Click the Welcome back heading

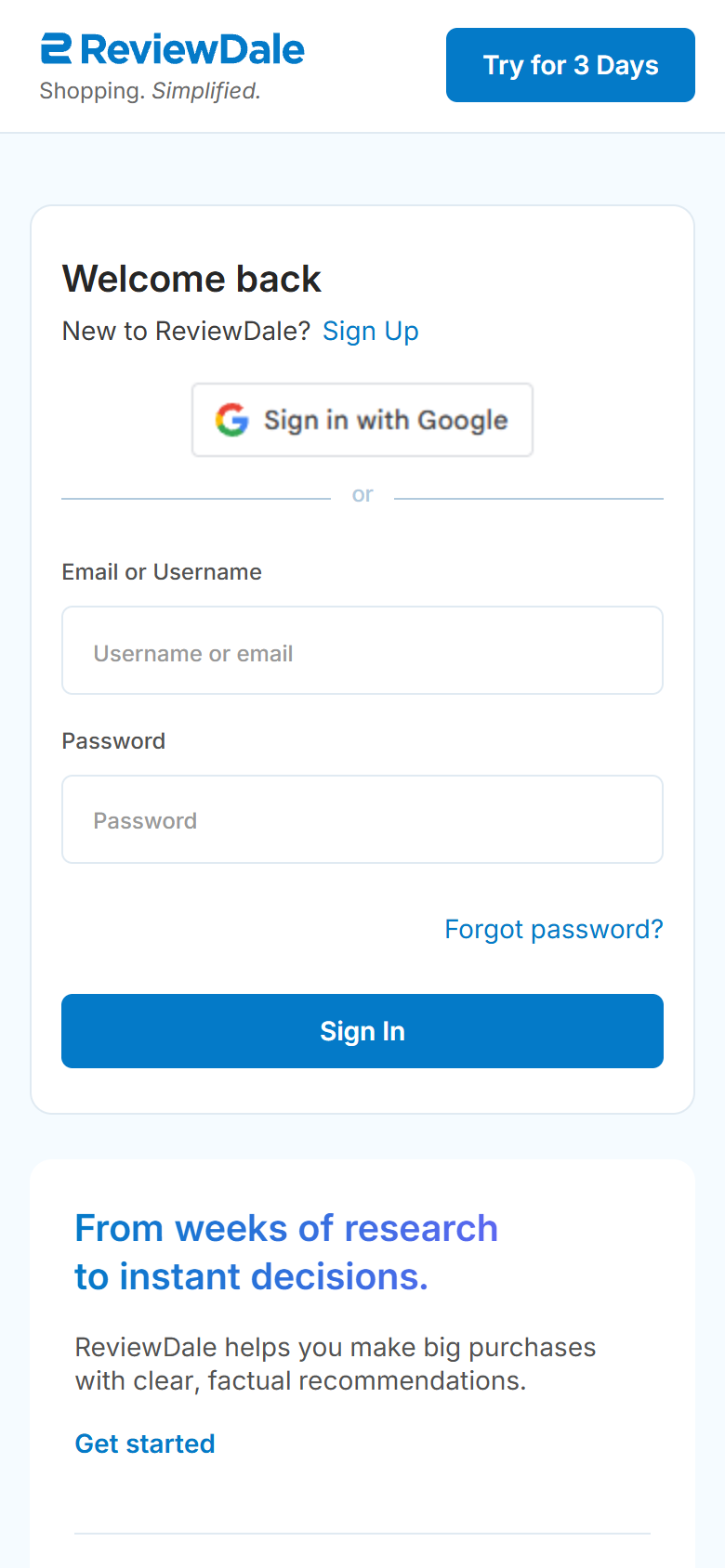(191, 279)
